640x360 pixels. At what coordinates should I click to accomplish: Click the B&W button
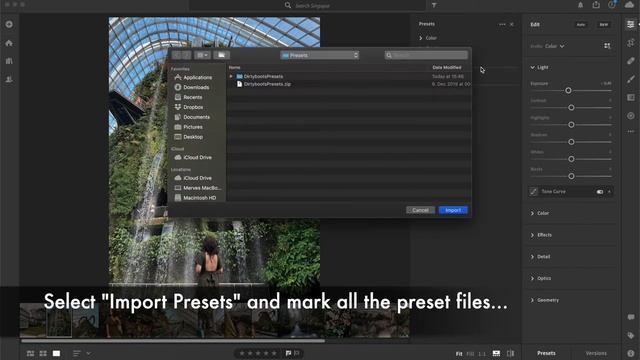point(604,24)
